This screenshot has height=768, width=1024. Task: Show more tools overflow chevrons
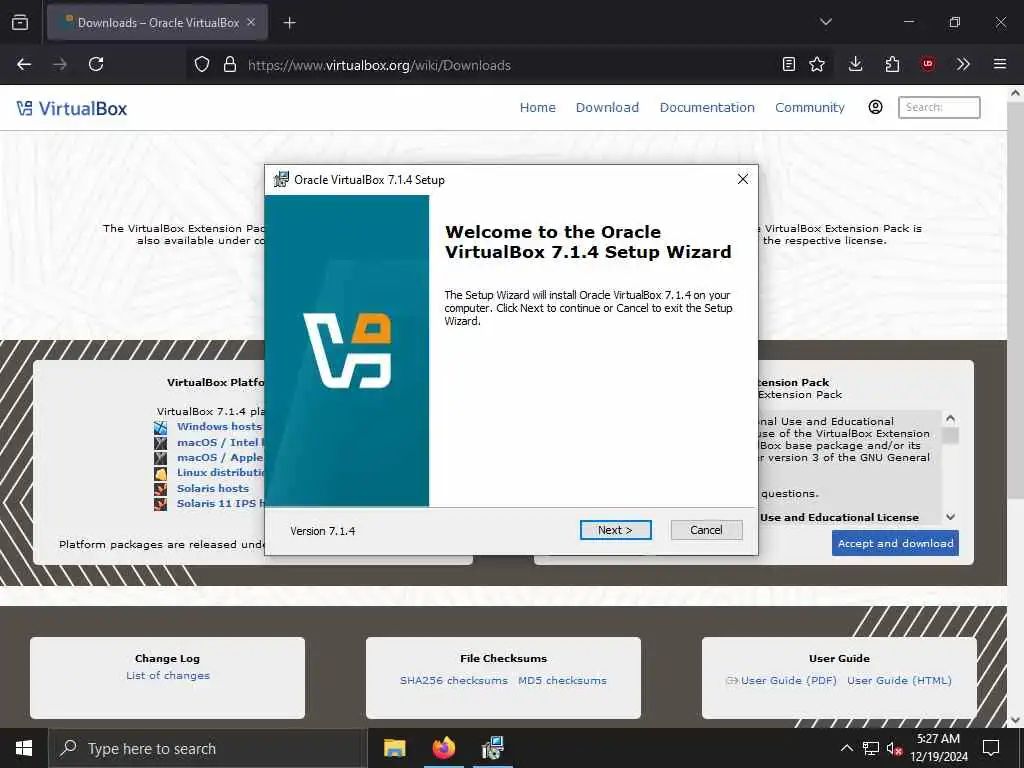(x=963, y=65)
